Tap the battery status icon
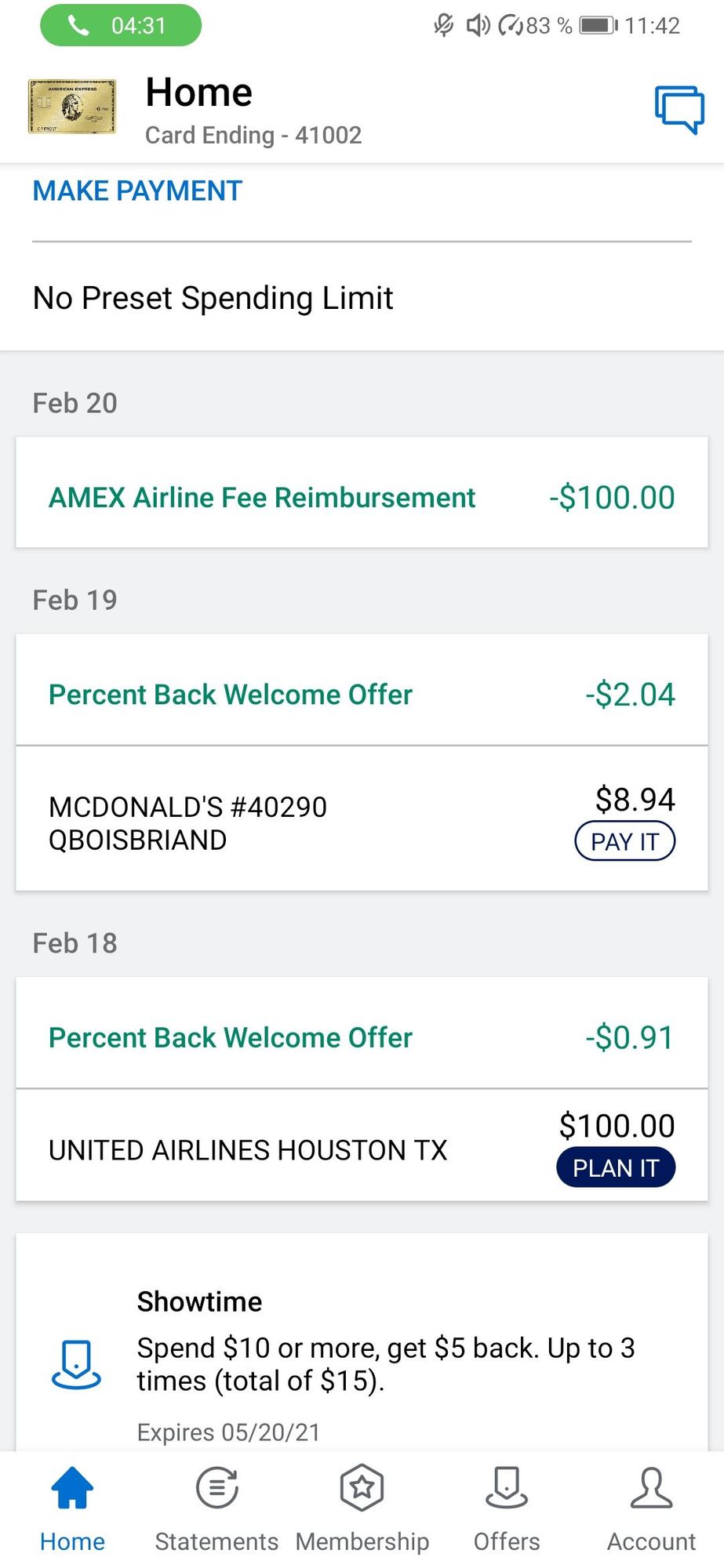The width and height of the screenshot is (724, 1568). [598, 26]
